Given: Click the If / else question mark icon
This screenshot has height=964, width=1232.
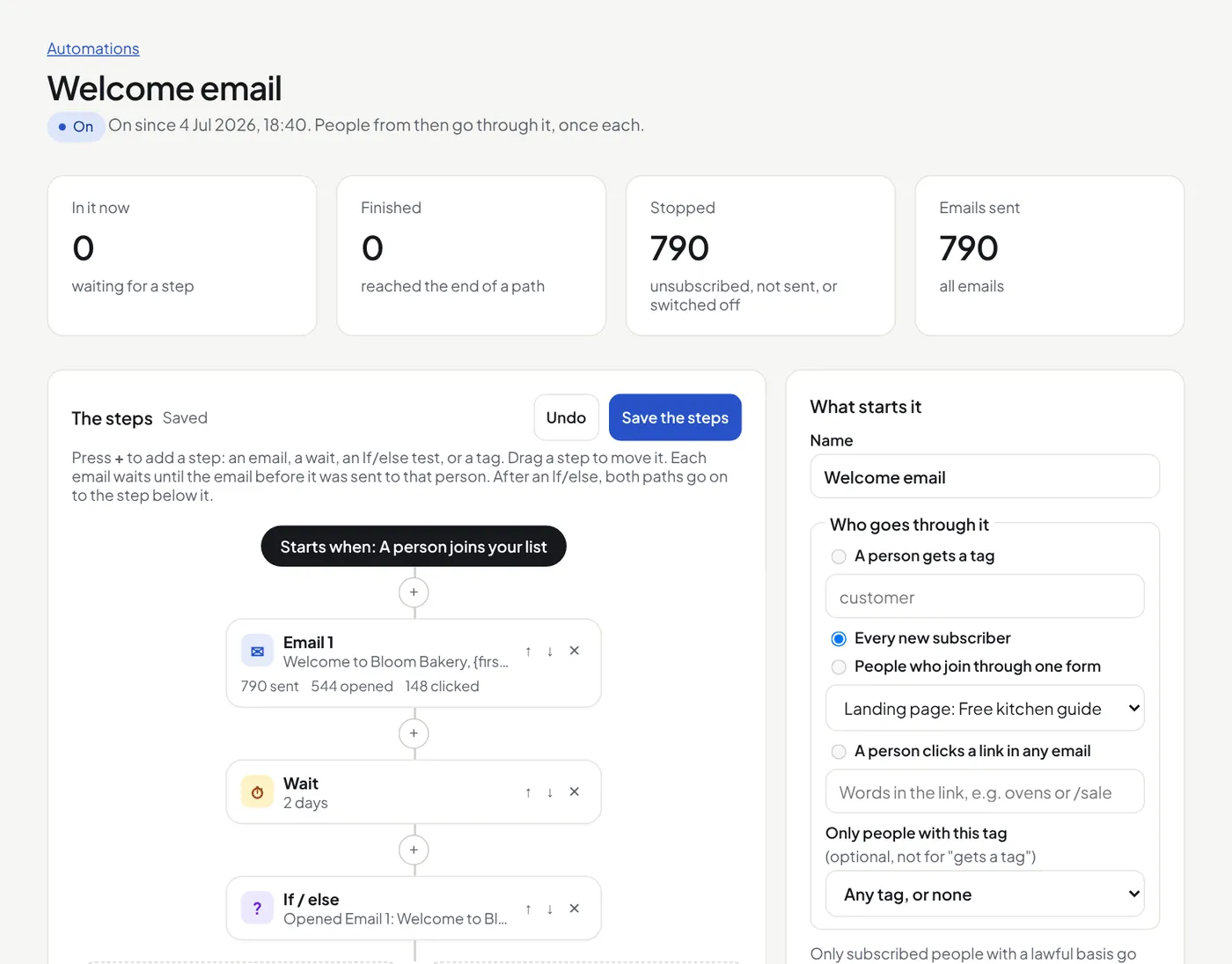Looking at the screenshot, I should click(257, 909).
